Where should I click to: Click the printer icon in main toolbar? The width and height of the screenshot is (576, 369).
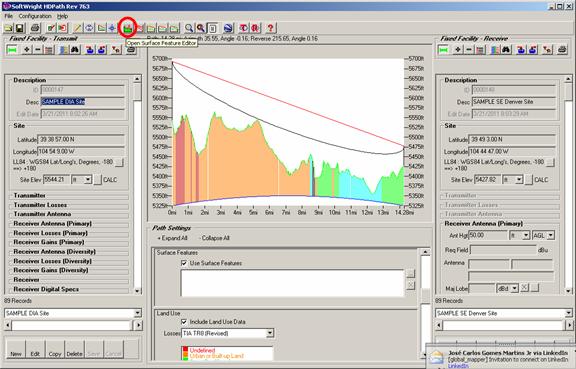click(x=35, y=28)
